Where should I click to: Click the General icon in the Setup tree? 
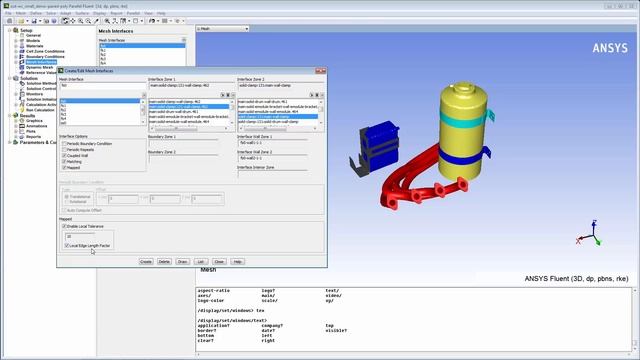click(x=22, y=36)
